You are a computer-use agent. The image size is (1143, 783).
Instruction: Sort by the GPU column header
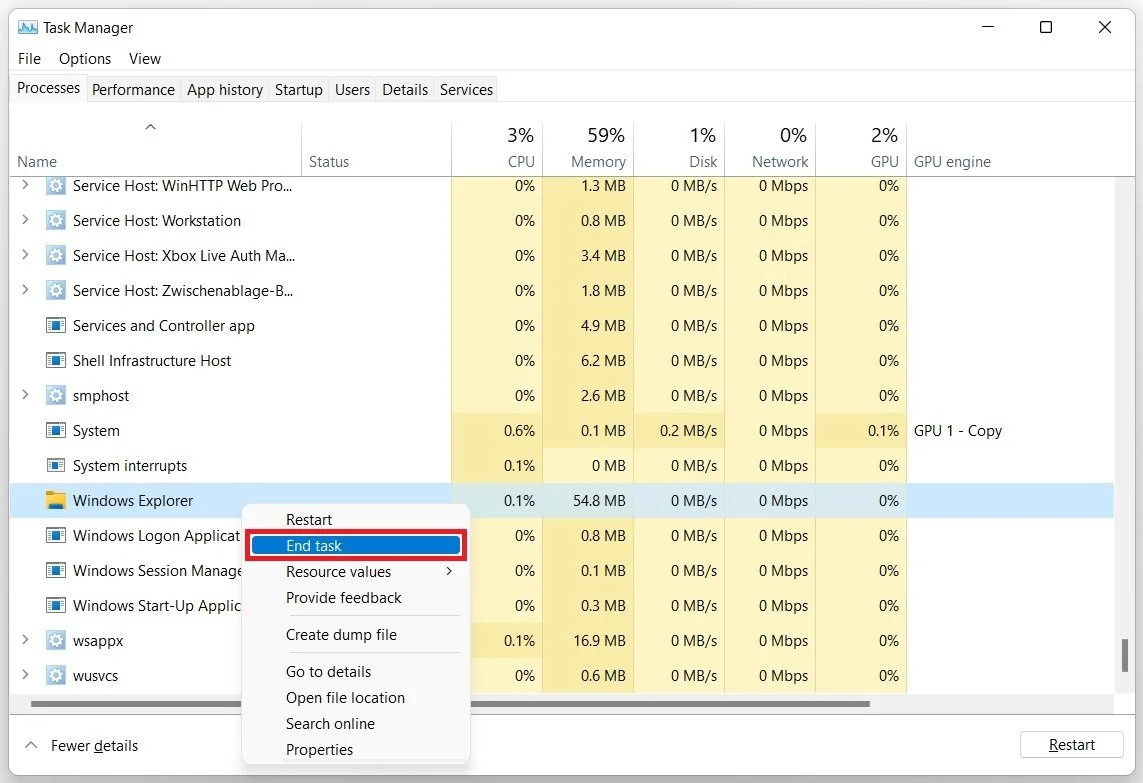pyautogui.click(x=861, y=149)
